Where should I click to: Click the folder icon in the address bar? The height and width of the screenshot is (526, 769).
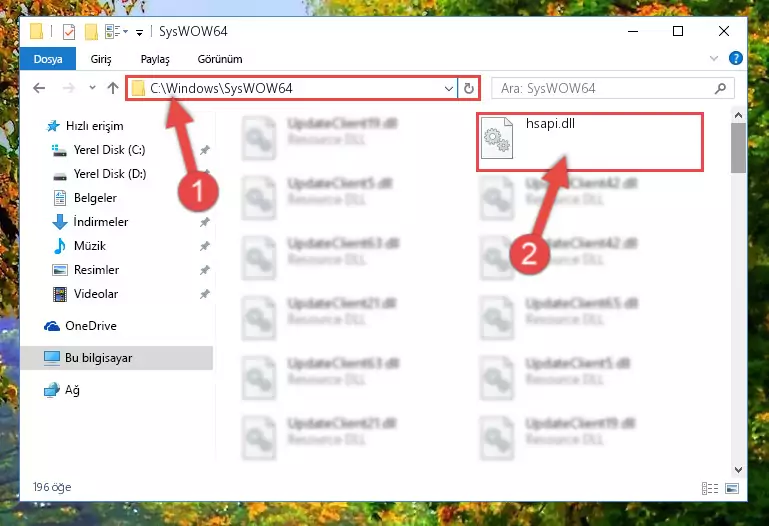(x=138, y=88)
